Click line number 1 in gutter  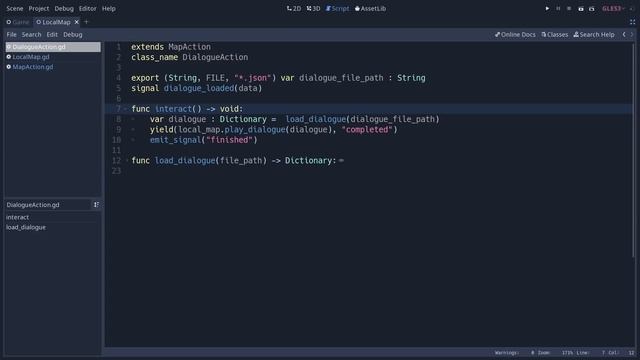(118, 47)
